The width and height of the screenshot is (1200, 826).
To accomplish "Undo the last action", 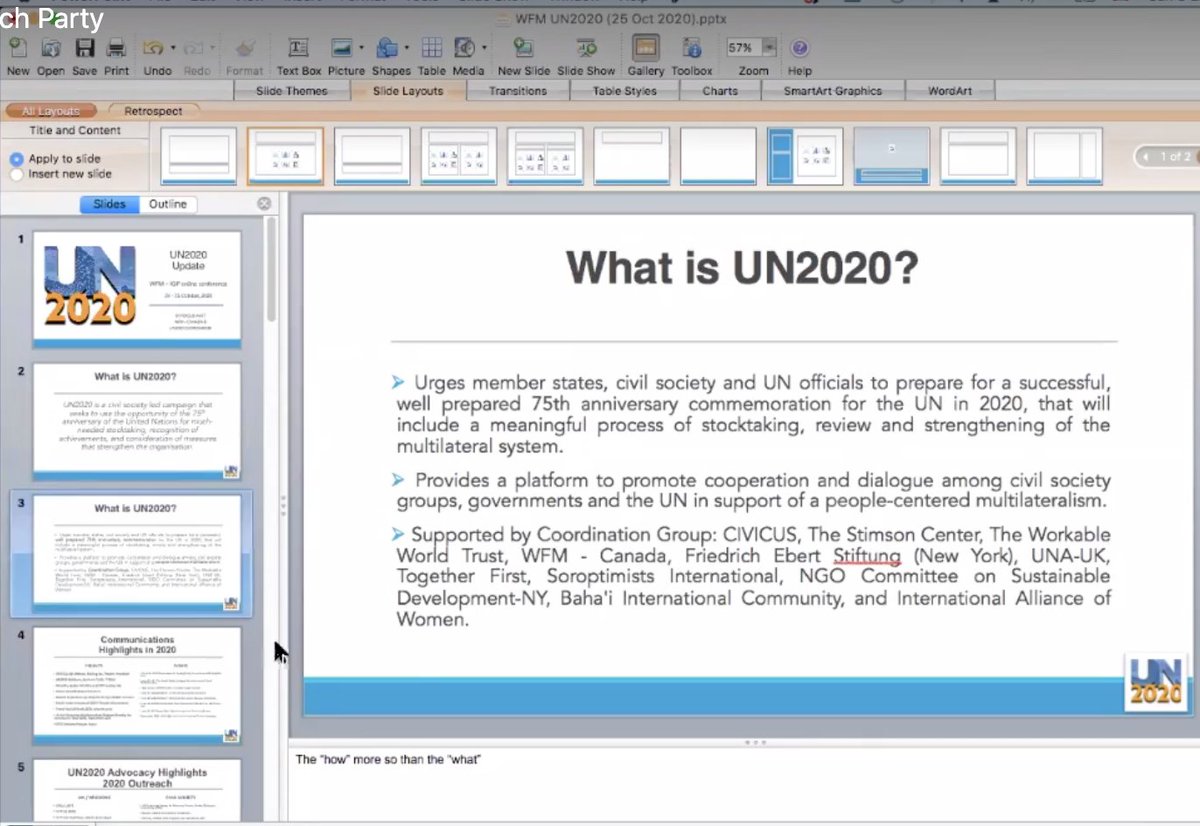I will coord(153,48).
